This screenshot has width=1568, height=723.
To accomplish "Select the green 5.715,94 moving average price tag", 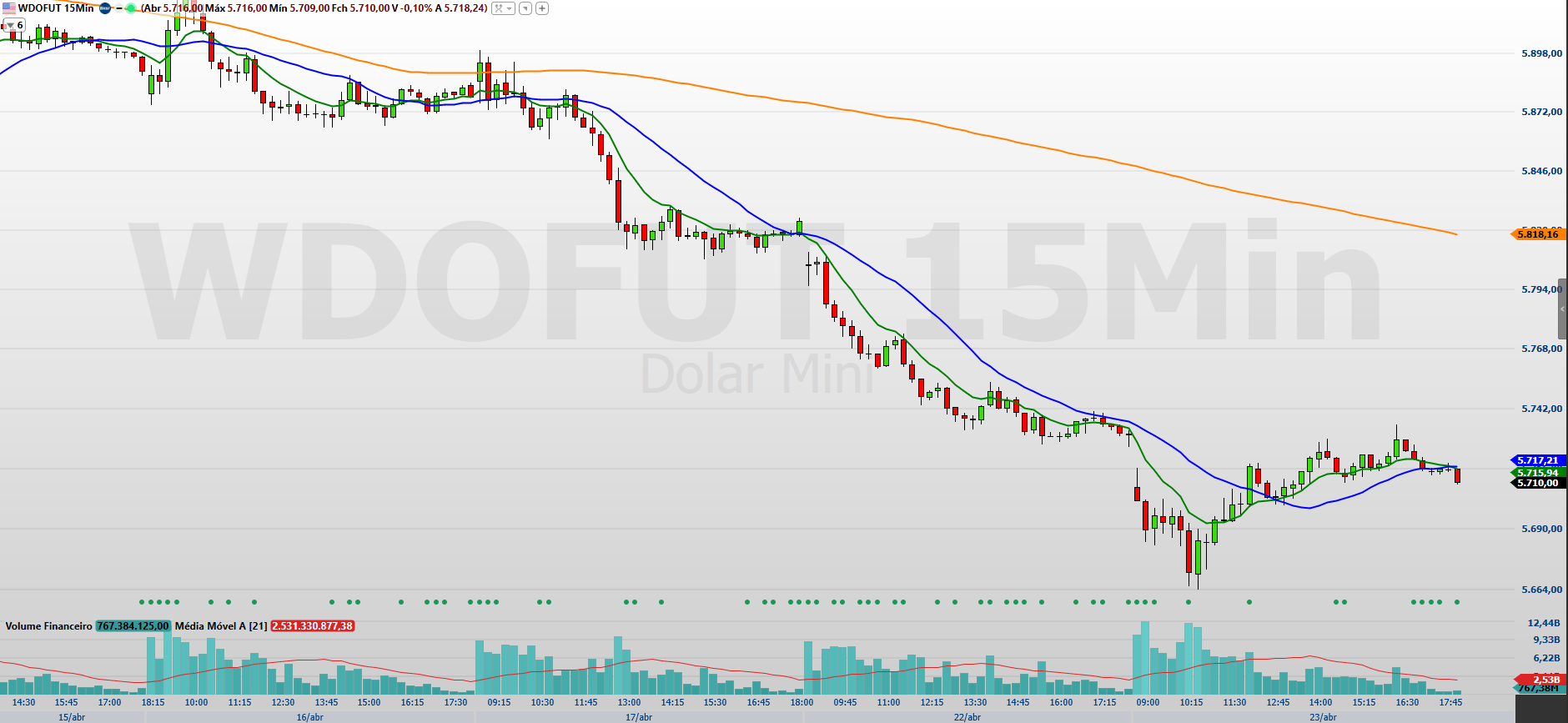I will click(x=1536, y=472).
